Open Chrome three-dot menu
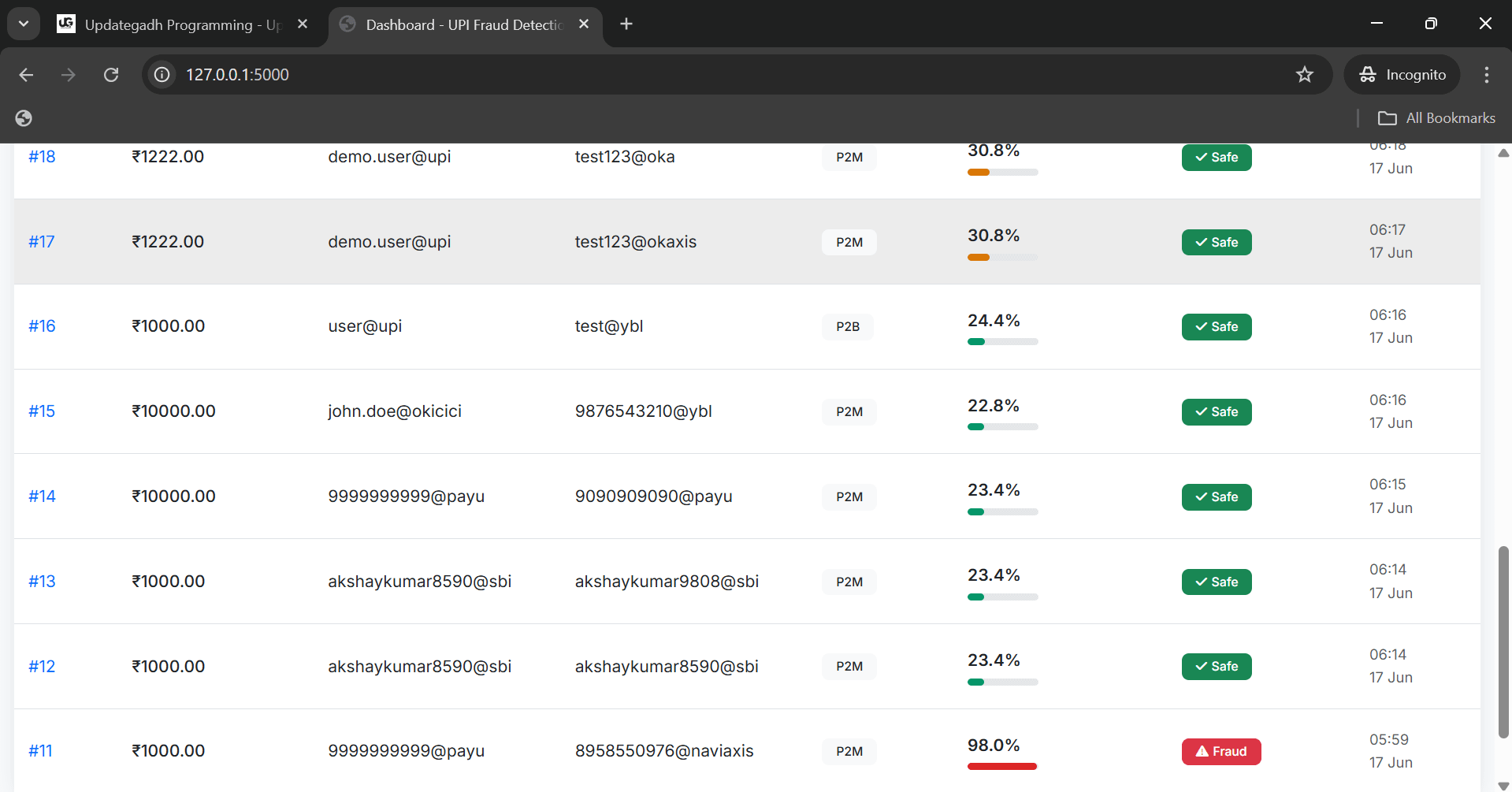Screen dimensions: 1512x792 point(1486,75)
